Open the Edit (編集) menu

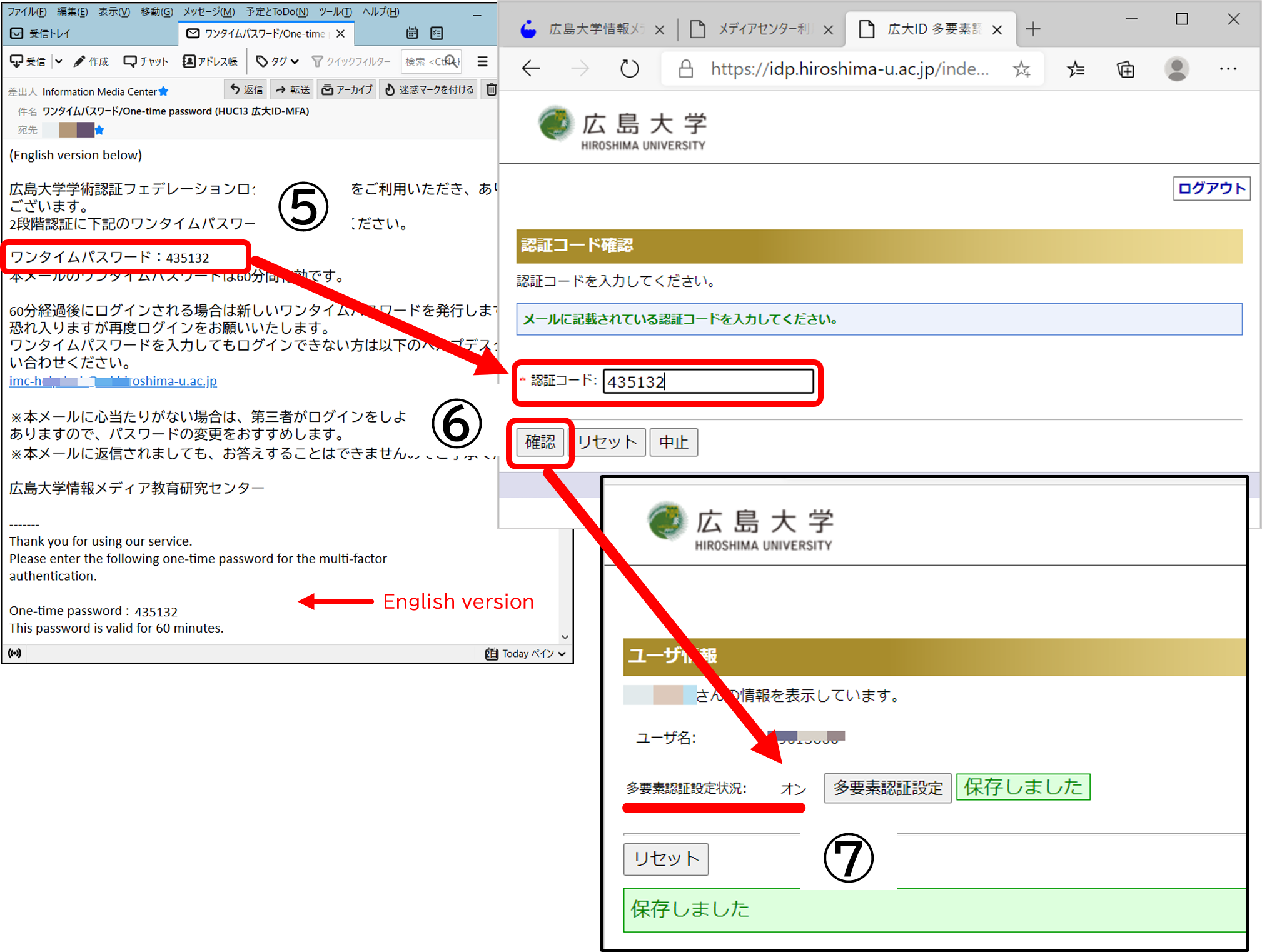pos(72,12)
